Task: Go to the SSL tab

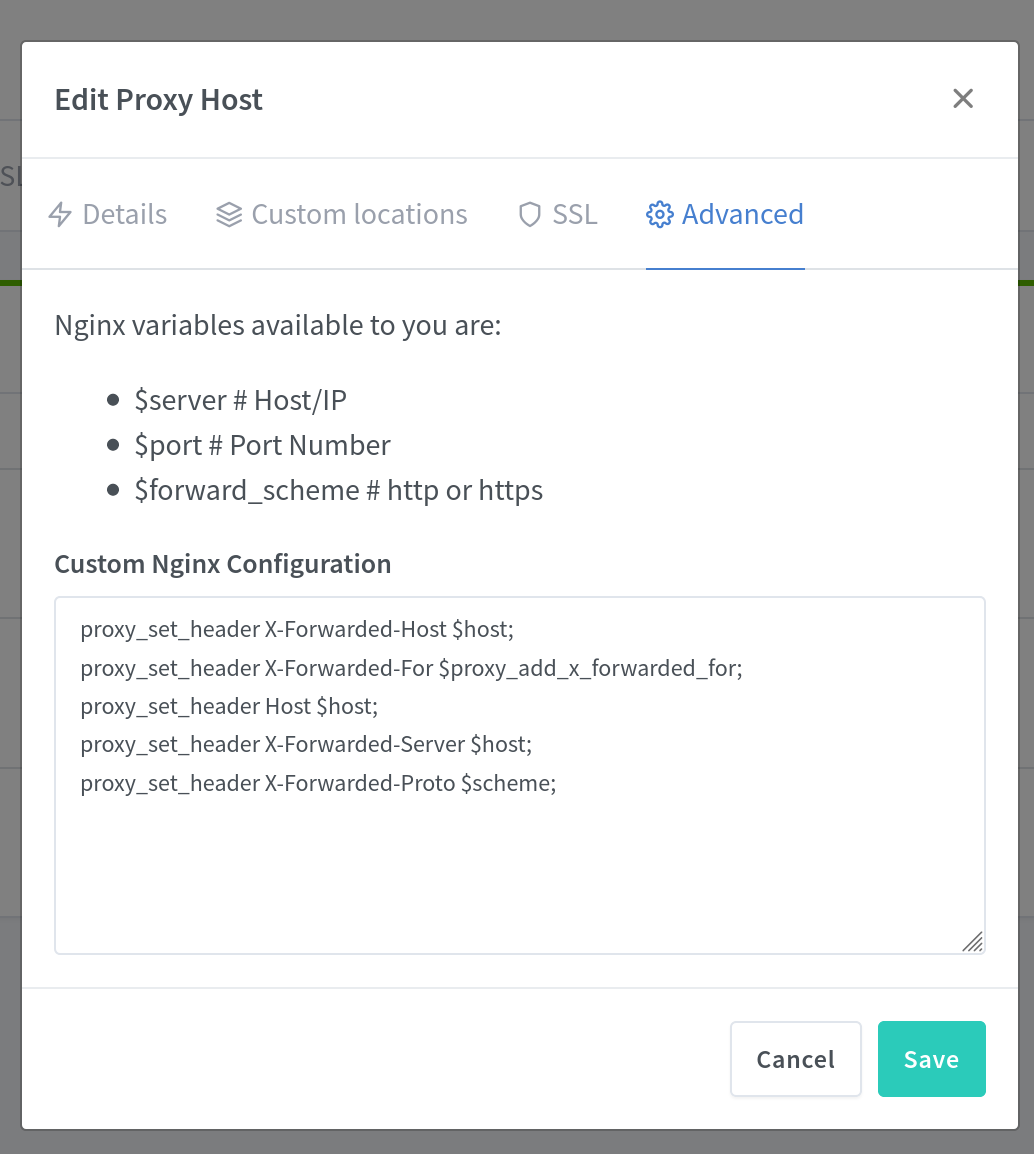Action: click(x=574, y=215)
